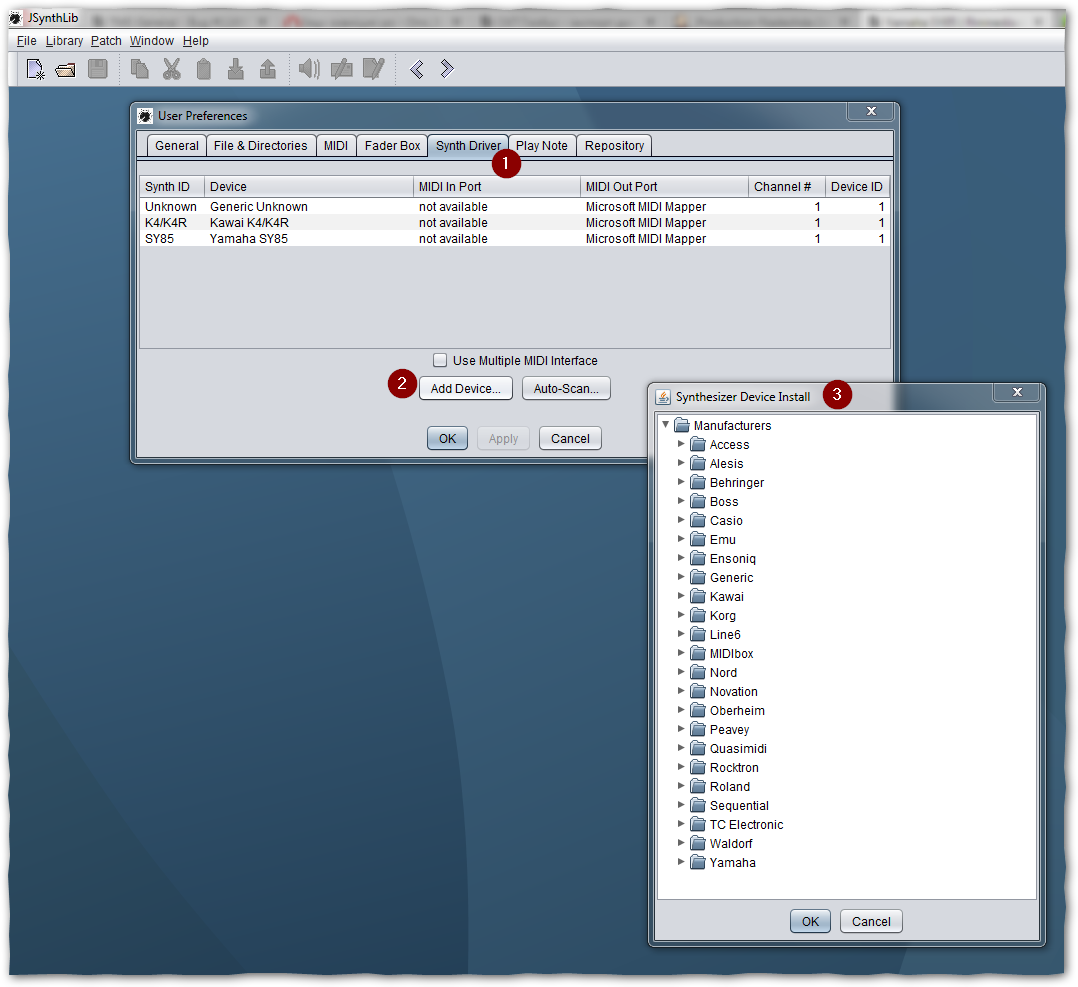Screen dimensions: 1078x987
Task: Click the Play patch speaker icon
Action: pos(309,69)
